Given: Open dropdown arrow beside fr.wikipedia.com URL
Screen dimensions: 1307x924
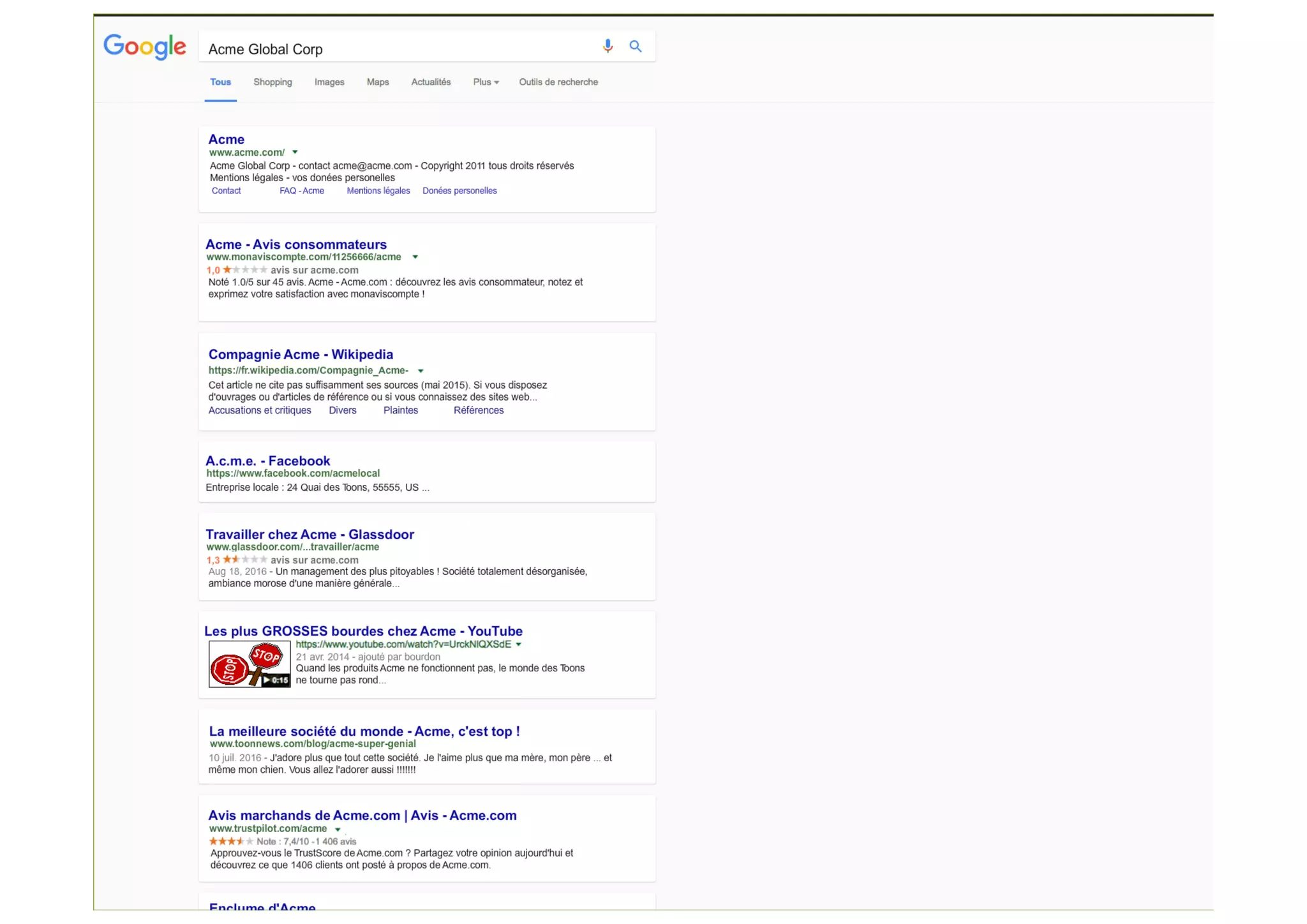Looking at the screenshot, I should 421,371.
